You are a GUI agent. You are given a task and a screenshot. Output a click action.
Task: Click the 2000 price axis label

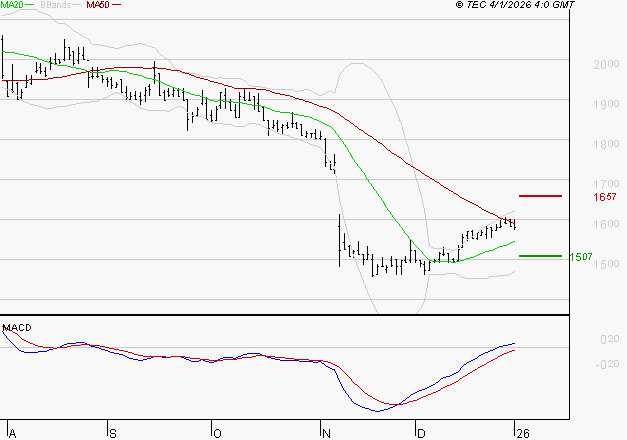click(x=606, y=64)
